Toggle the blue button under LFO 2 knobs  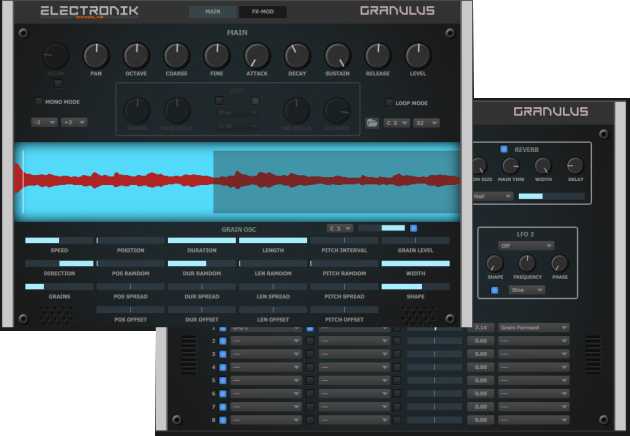point(495,290)
